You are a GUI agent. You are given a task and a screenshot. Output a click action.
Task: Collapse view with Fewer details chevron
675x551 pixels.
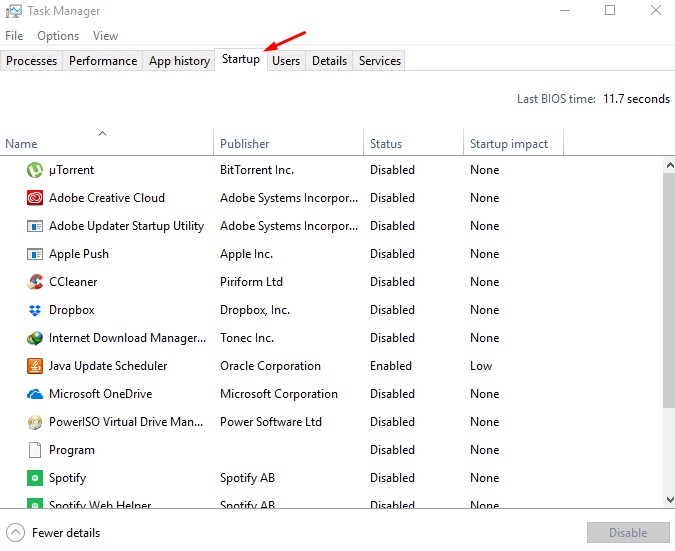pos(16,533)
